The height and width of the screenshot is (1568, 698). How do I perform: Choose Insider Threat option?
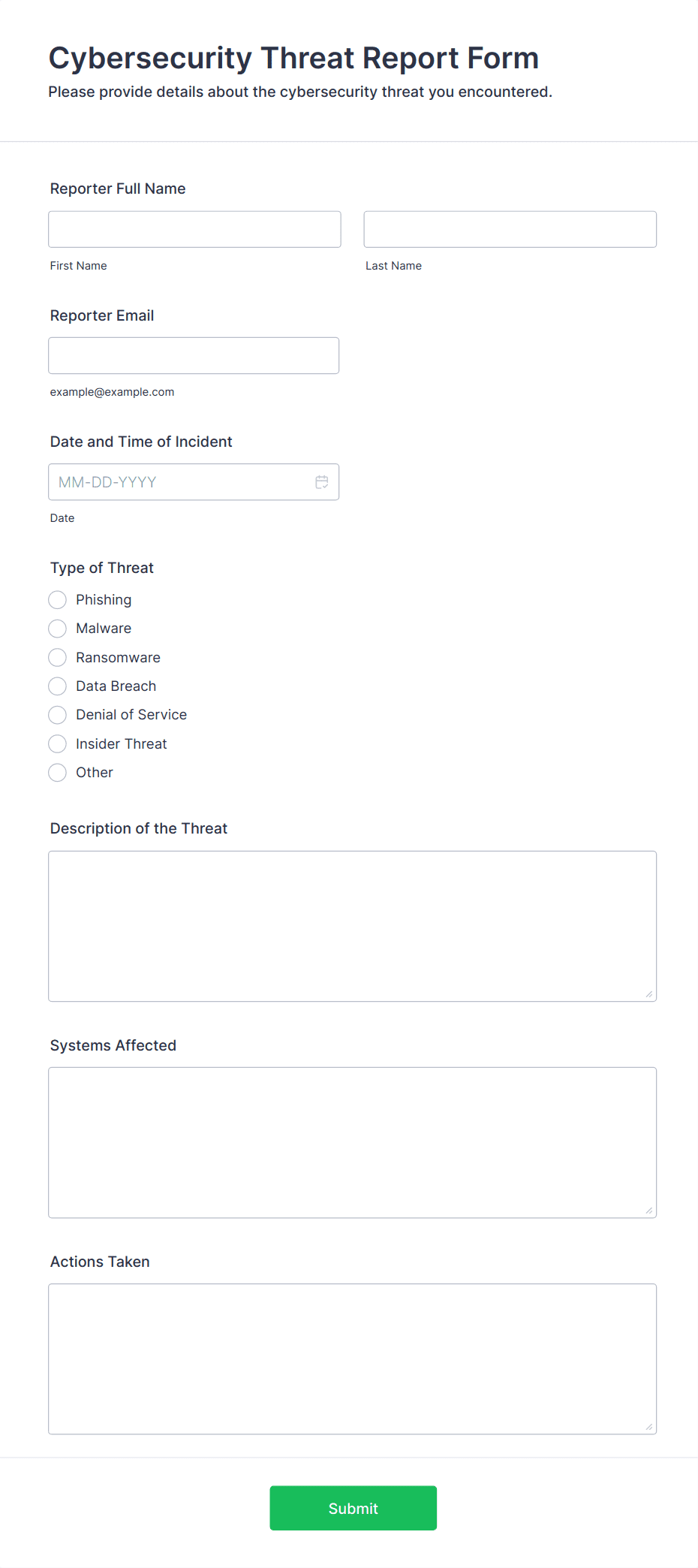click(57, 743)
